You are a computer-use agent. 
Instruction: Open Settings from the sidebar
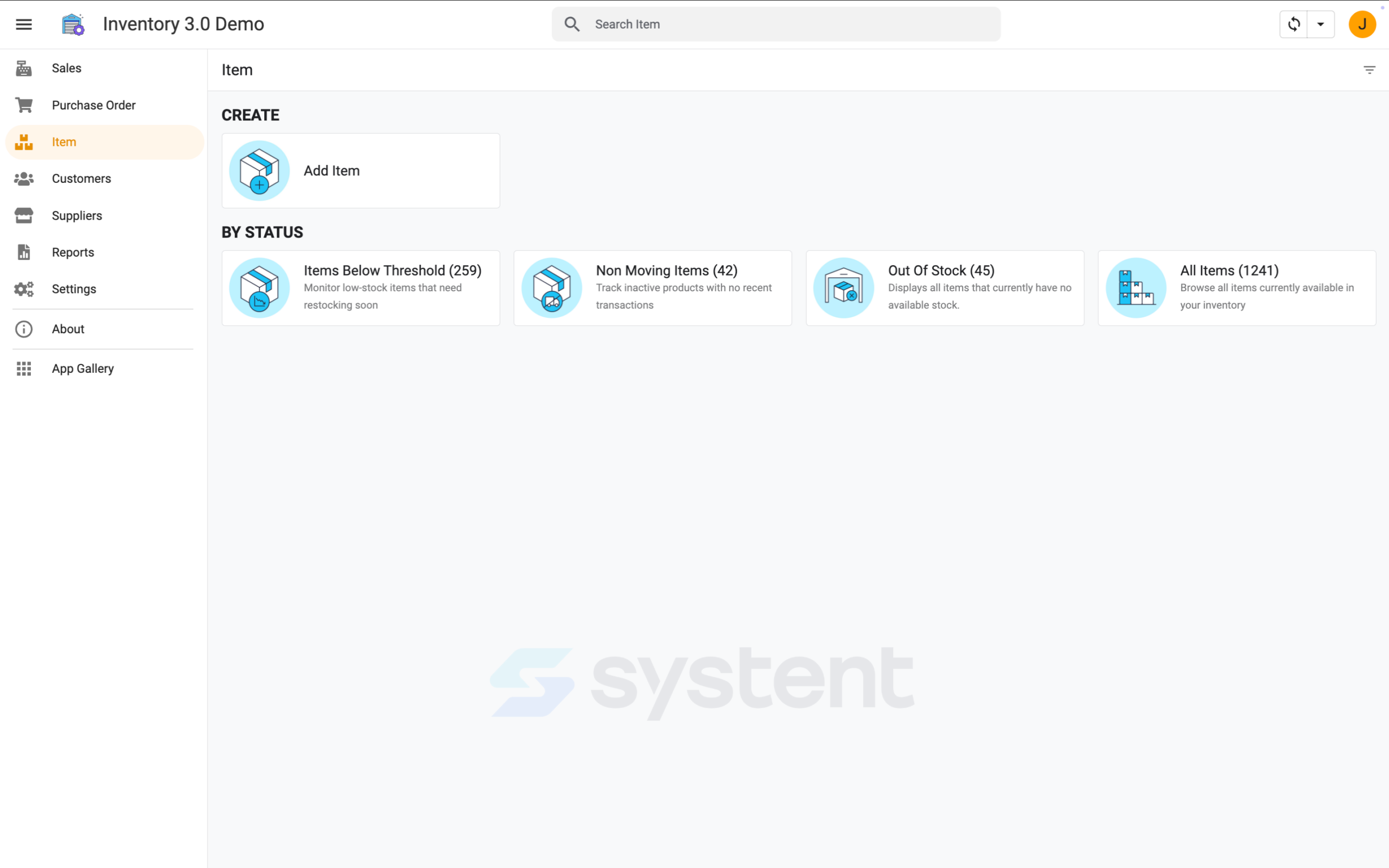click(105, 289)
